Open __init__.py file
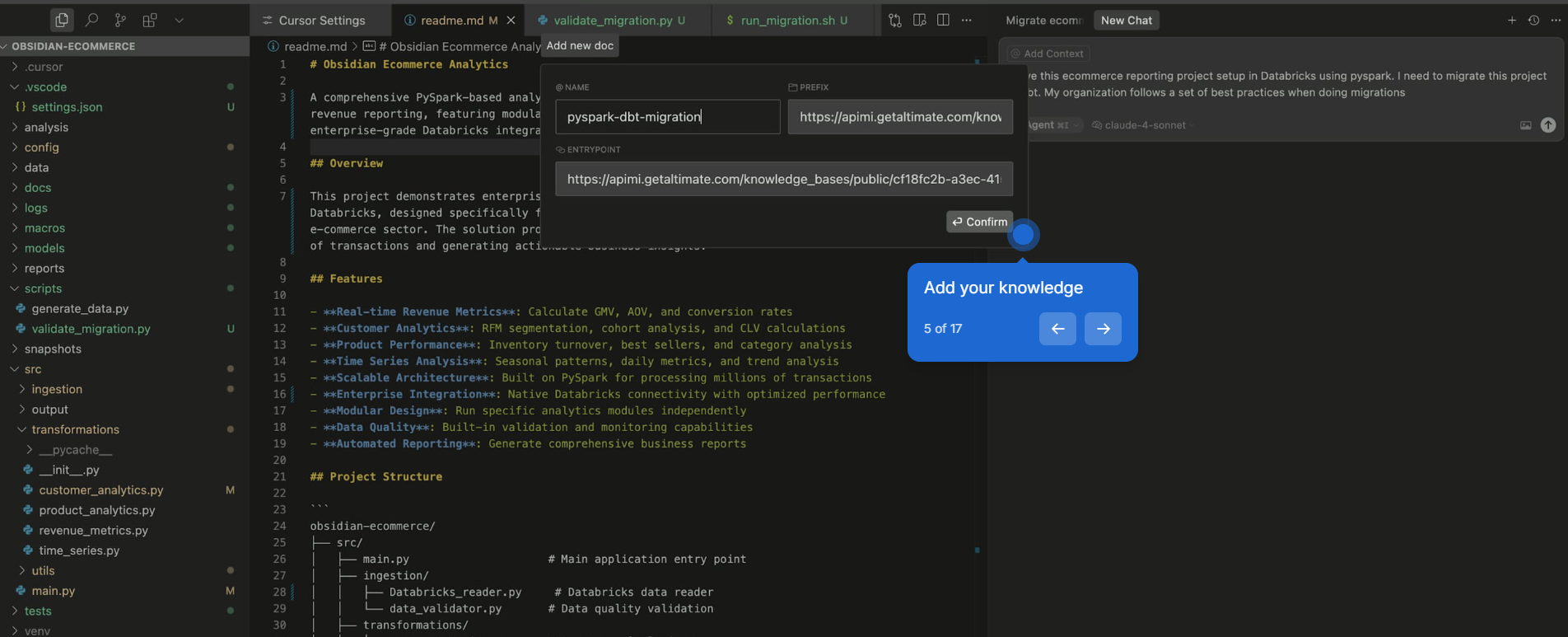The image size is (1568, 637). (x=124, y=470)
